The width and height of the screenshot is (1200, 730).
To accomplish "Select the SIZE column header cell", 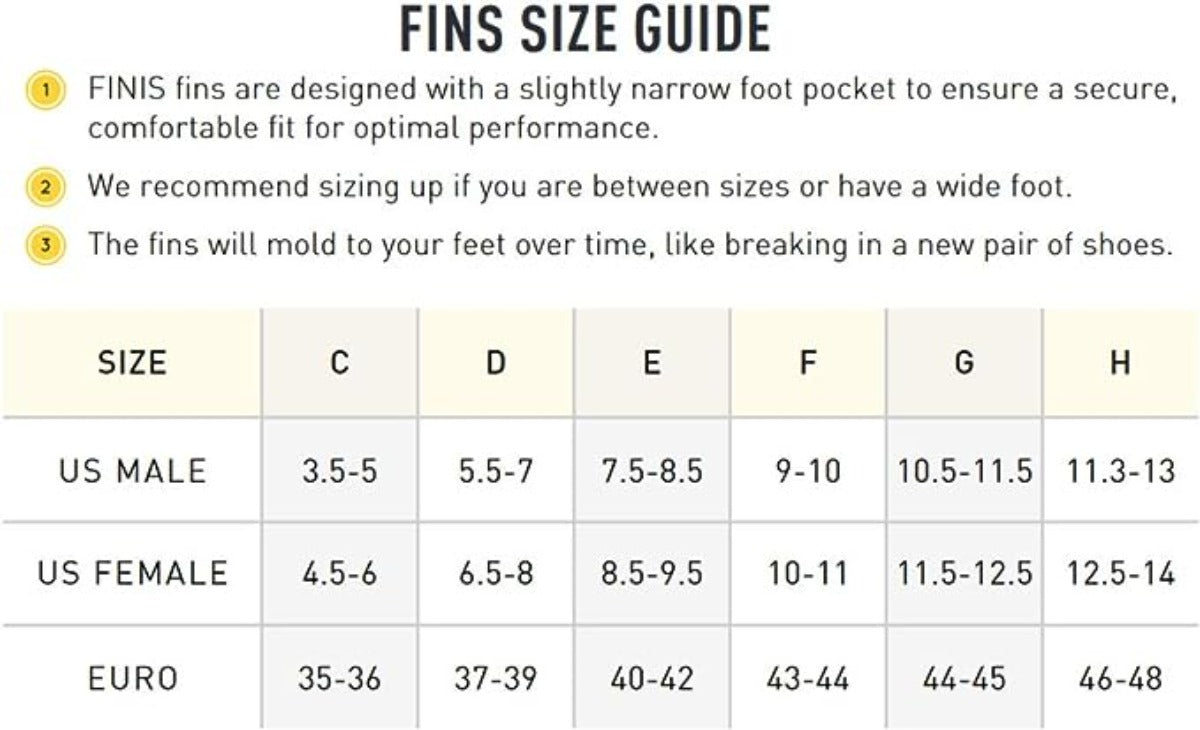I will 132,362.
